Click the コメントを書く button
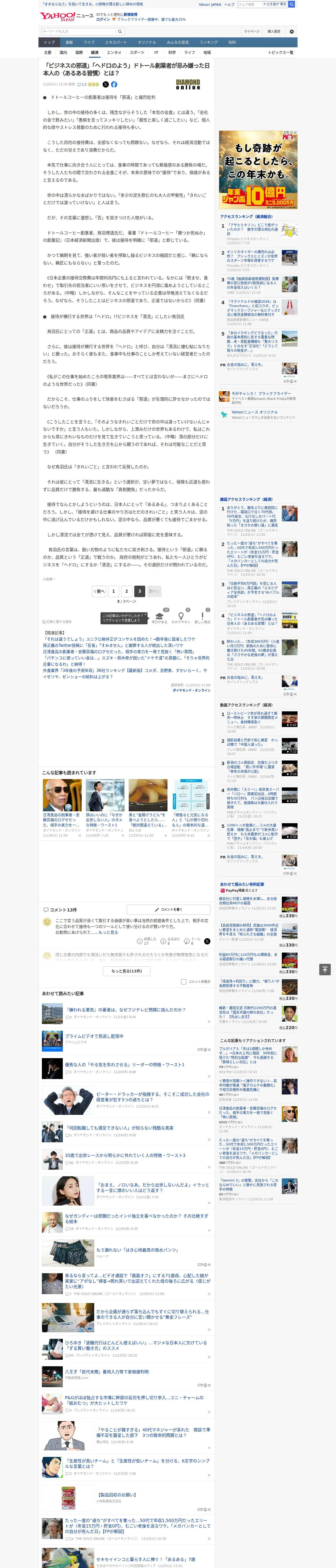336x1568 pixels. tap(168, 909)
